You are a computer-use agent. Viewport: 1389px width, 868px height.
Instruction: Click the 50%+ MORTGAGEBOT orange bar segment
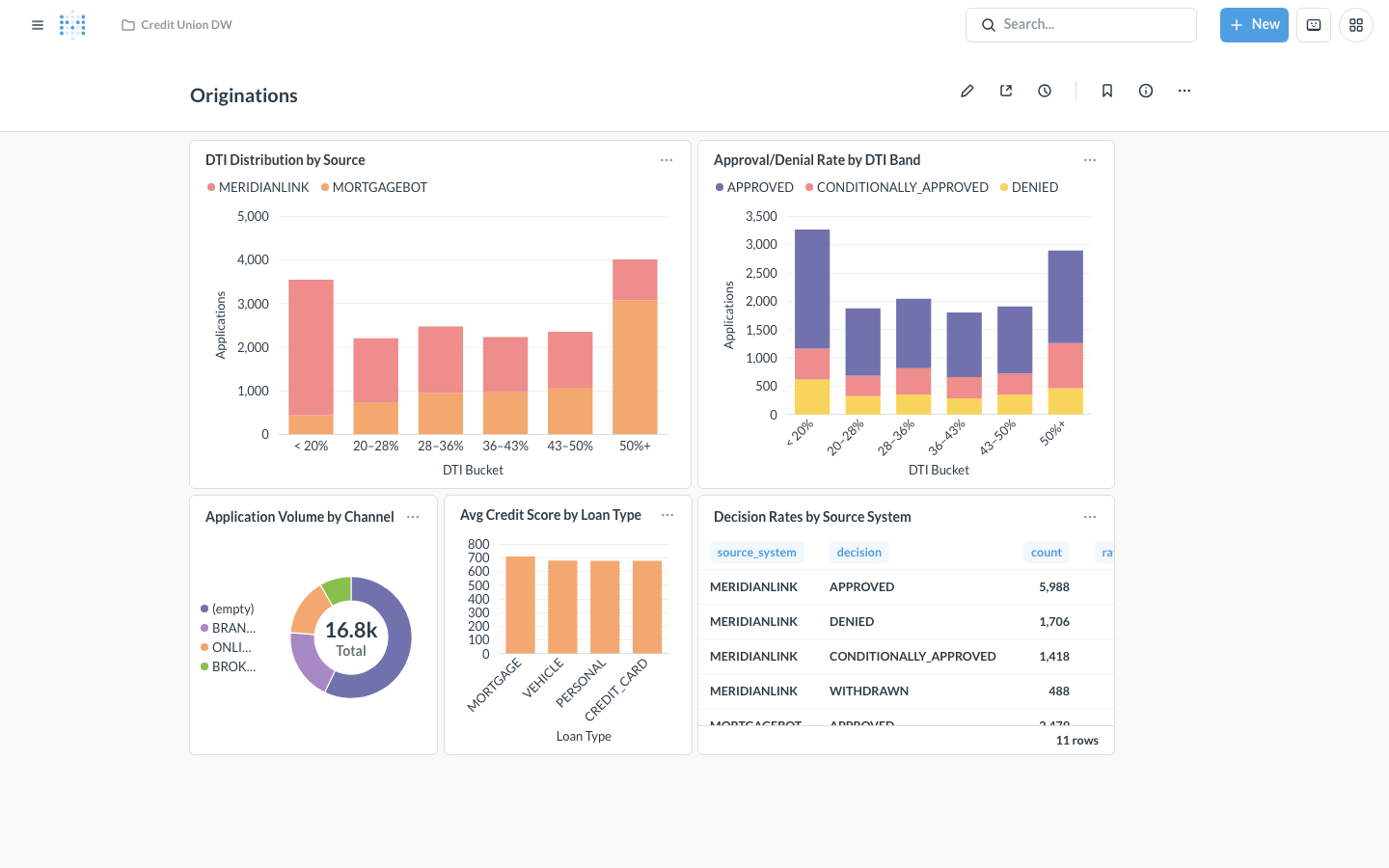pos(635,366)
